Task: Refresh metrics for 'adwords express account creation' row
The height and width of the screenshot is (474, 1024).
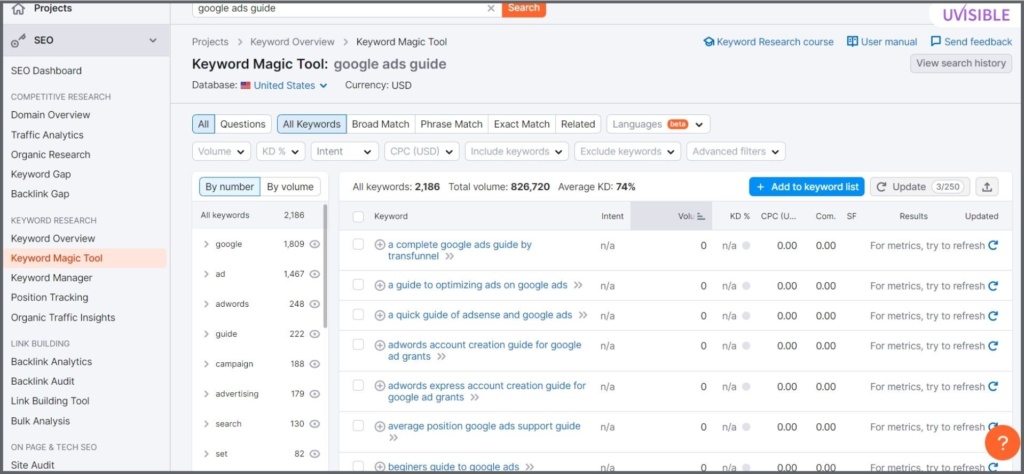Action: coord(993,387)
